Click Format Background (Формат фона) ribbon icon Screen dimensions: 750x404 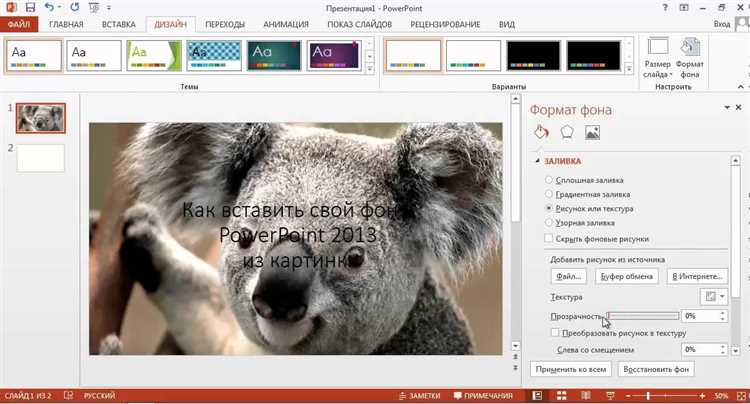point(689,57)
